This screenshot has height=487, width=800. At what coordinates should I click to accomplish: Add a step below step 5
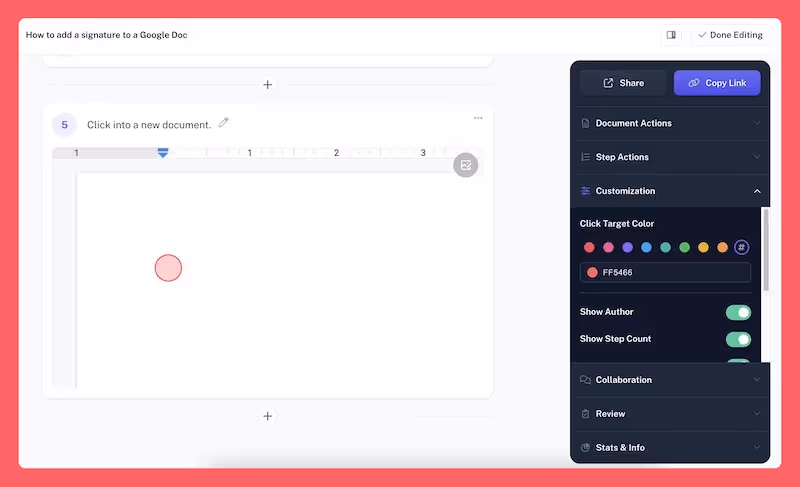268,416
